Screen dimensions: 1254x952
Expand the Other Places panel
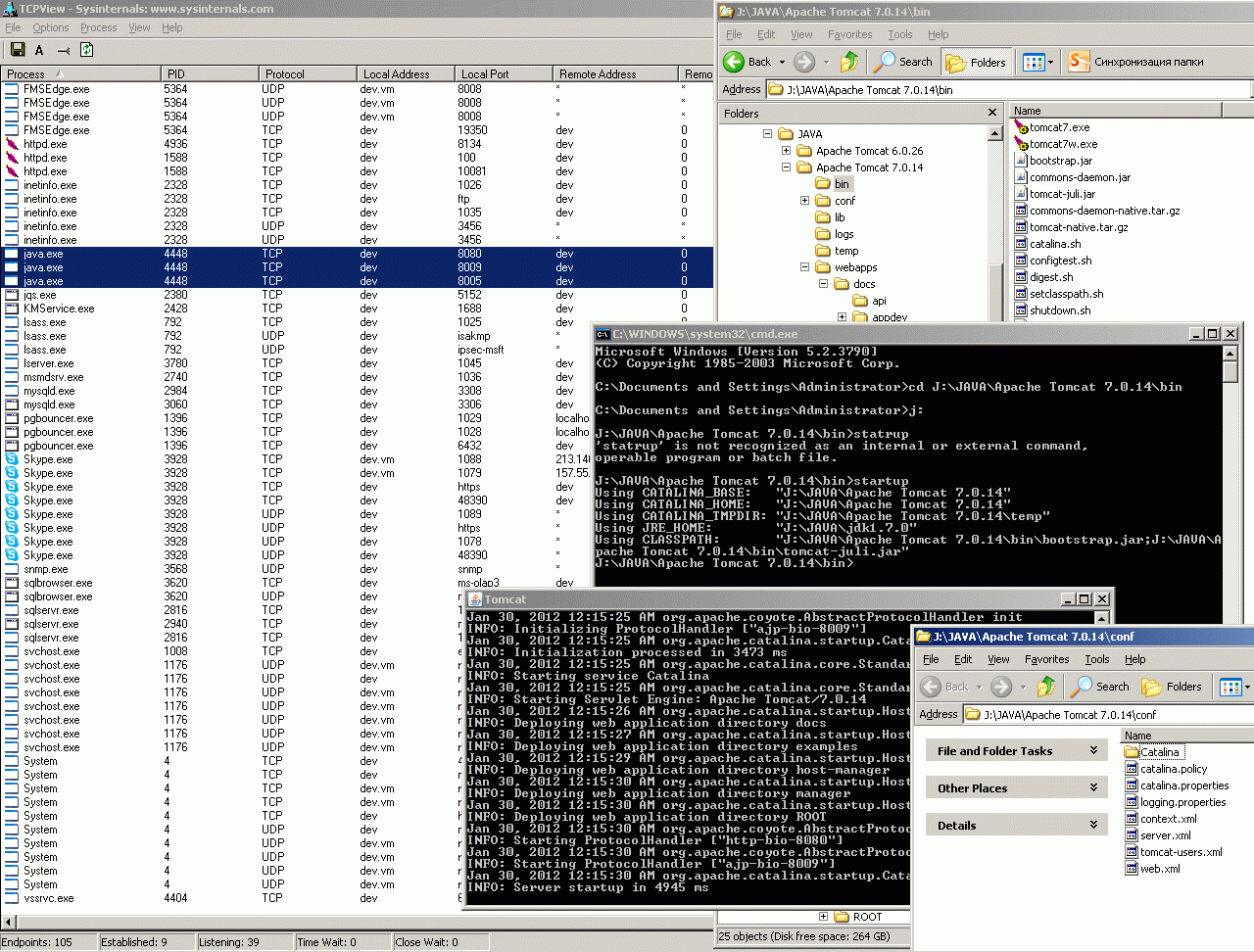[1093, 788]
